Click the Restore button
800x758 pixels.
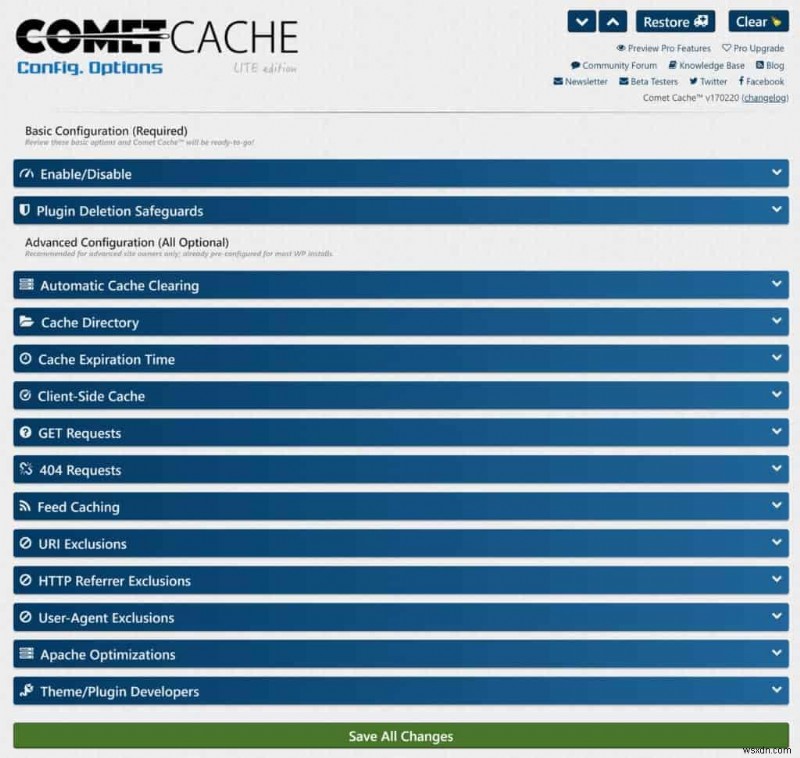click(675, 21)
